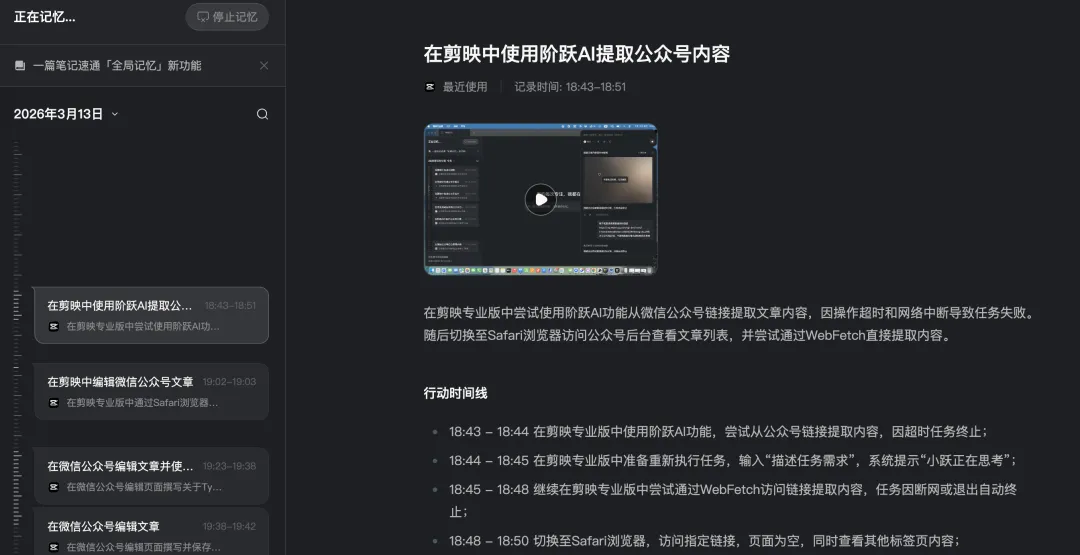Click the 18:43 – 18:44 timeline entry

[719, 432]
